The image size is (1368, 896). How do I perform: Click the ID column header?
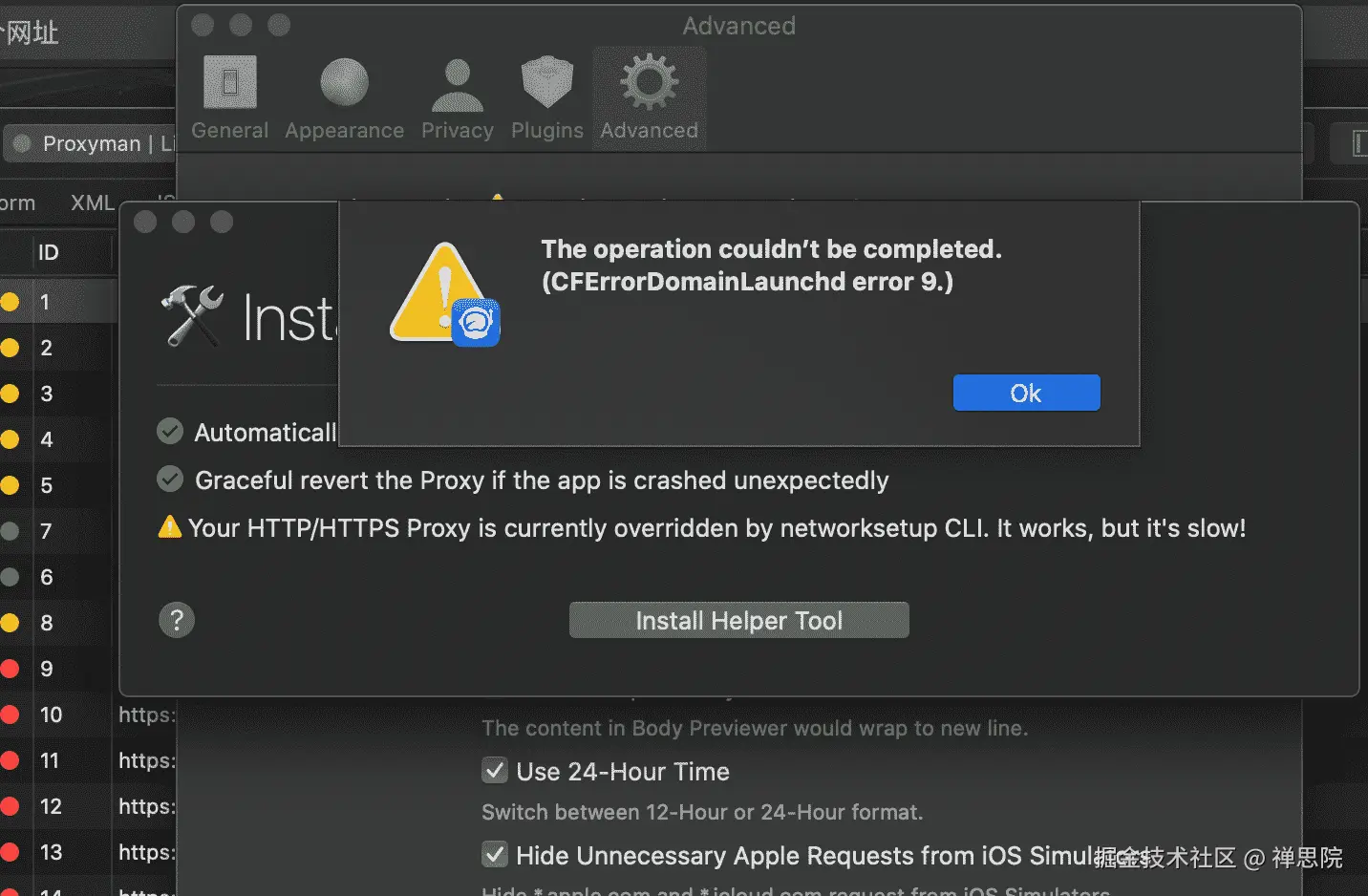(49, 253)
